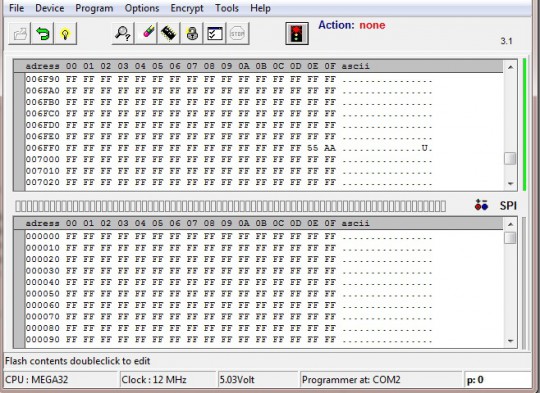The image size is (540, 393).
Task: Click the Clock : 12 MHz status field
Action: pyautogui.click(x=168, y=380)
